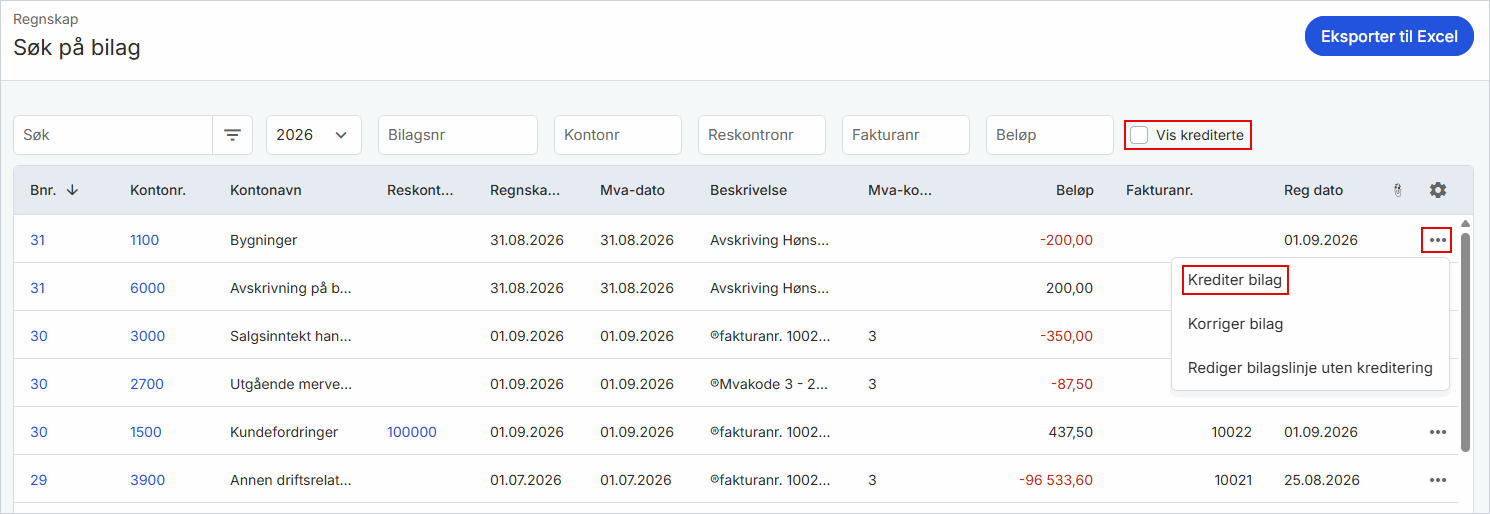Click the attachment paperclip column icon
This screenshot has width=1490, height=514.
point(1398,190)
